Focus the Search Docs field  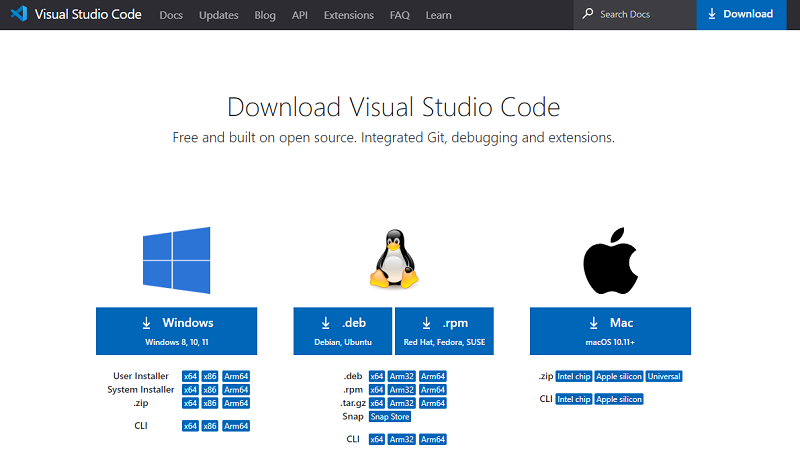(x=635, y=15)
